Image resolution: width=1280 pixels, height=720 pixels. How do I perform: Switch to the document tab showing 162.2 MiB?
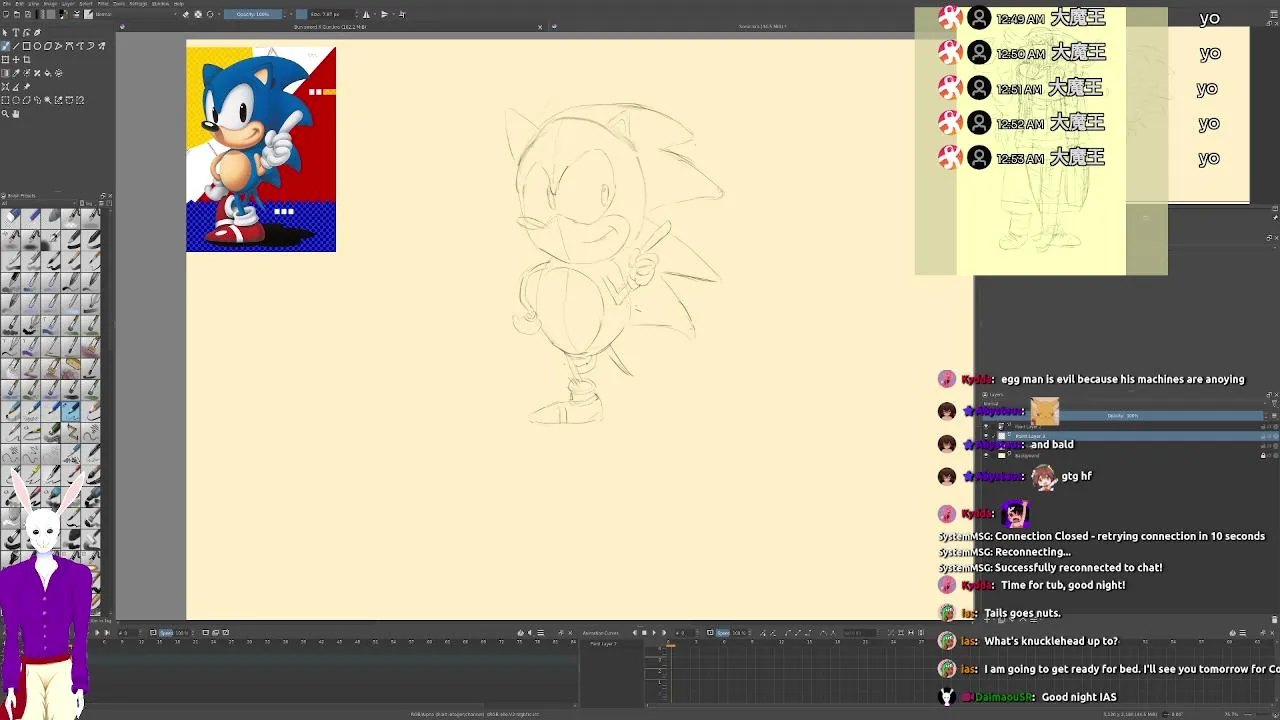point(331,27)
